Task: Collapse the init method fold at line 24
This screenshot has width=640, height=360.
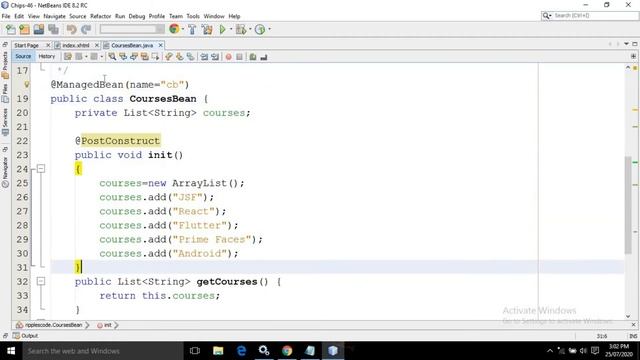Action: click(41, 169)
